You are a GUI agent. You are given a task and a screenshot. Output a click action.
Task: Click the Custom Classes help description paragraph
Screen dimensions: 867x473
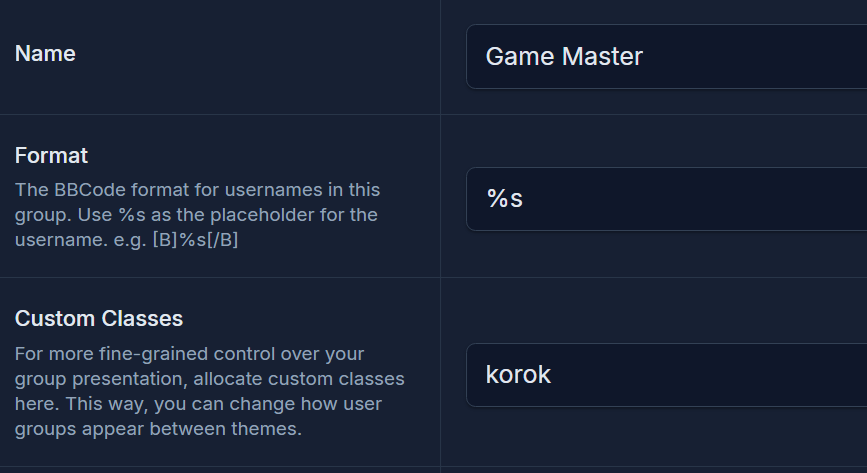(210, 391)
